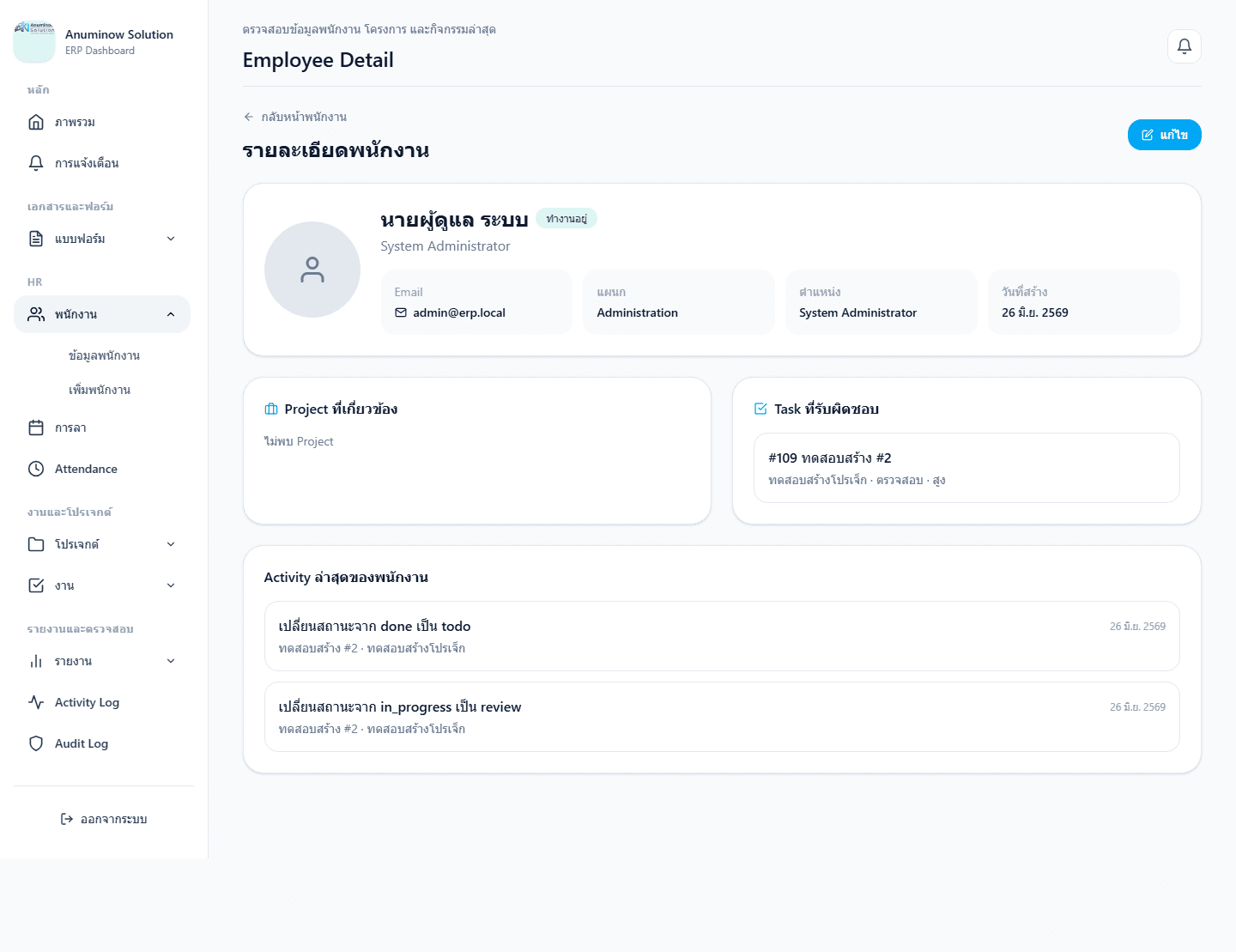
Task: Expand the งาน menu chevron
Action: pyautogui.click(x=171, y=585)
